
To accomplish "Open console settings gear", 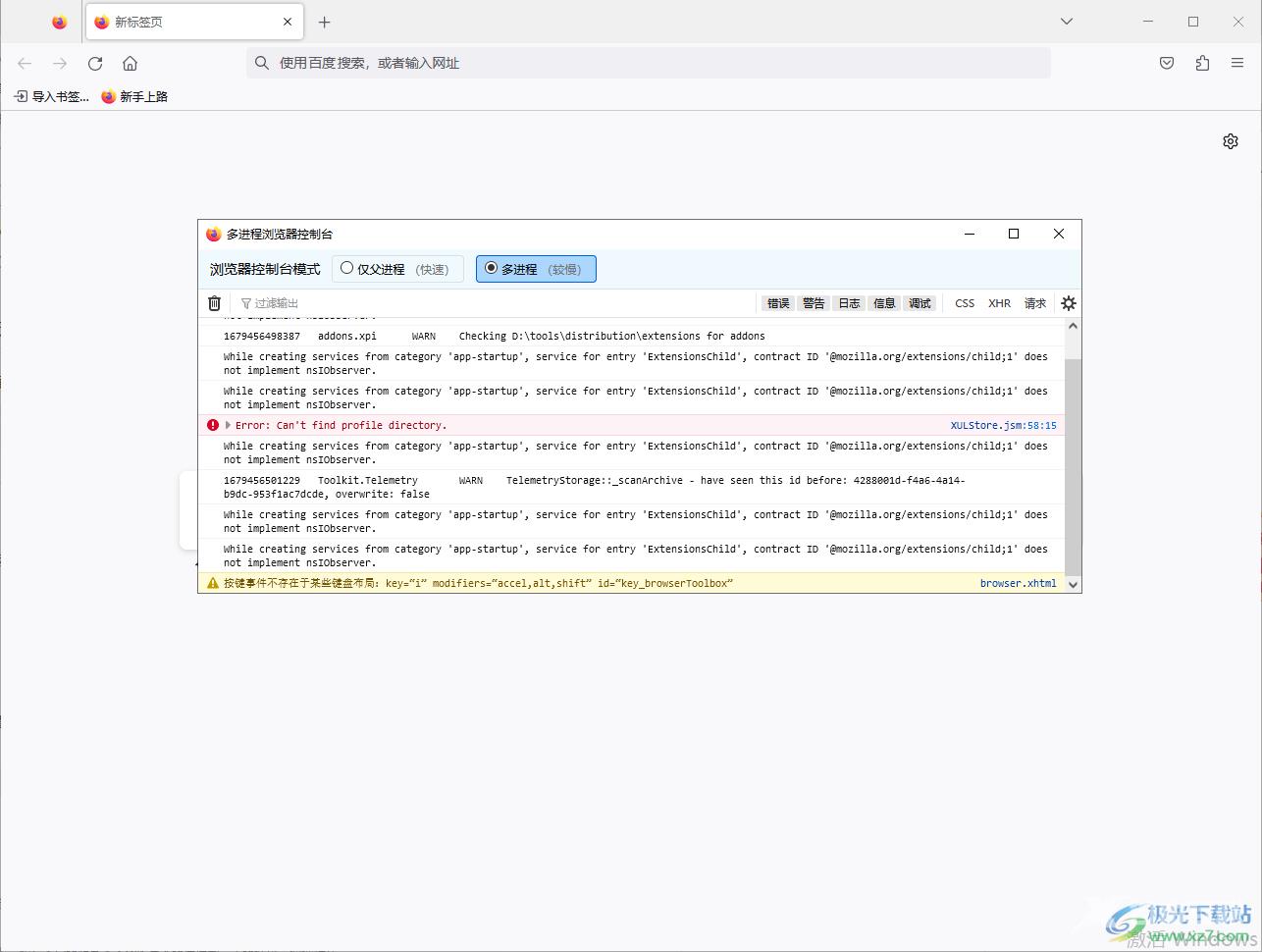I will click(1069, 303).
